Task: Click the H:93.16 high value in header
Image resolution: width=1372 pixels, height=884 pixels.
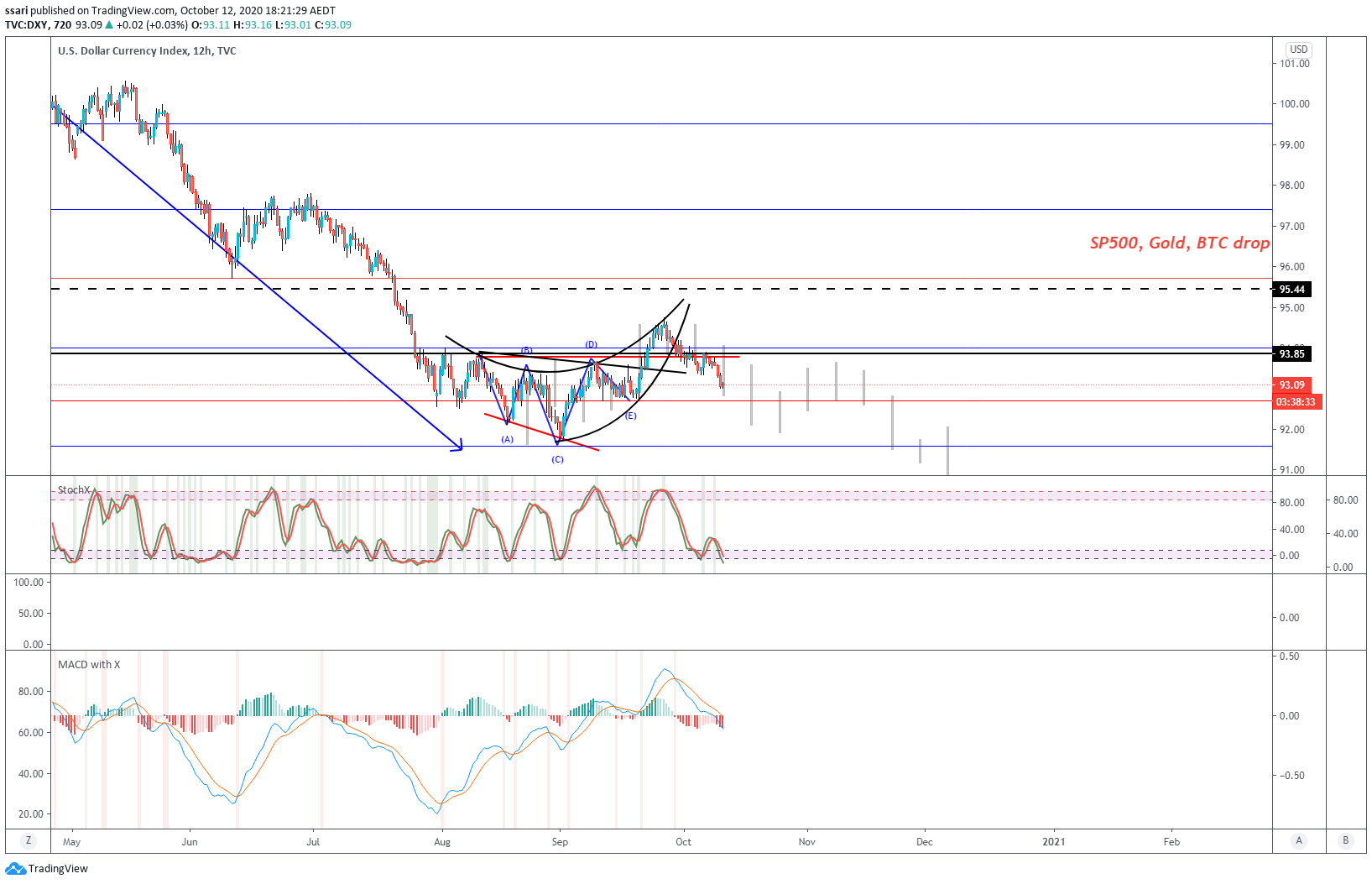Action: (x=253, y=25)
